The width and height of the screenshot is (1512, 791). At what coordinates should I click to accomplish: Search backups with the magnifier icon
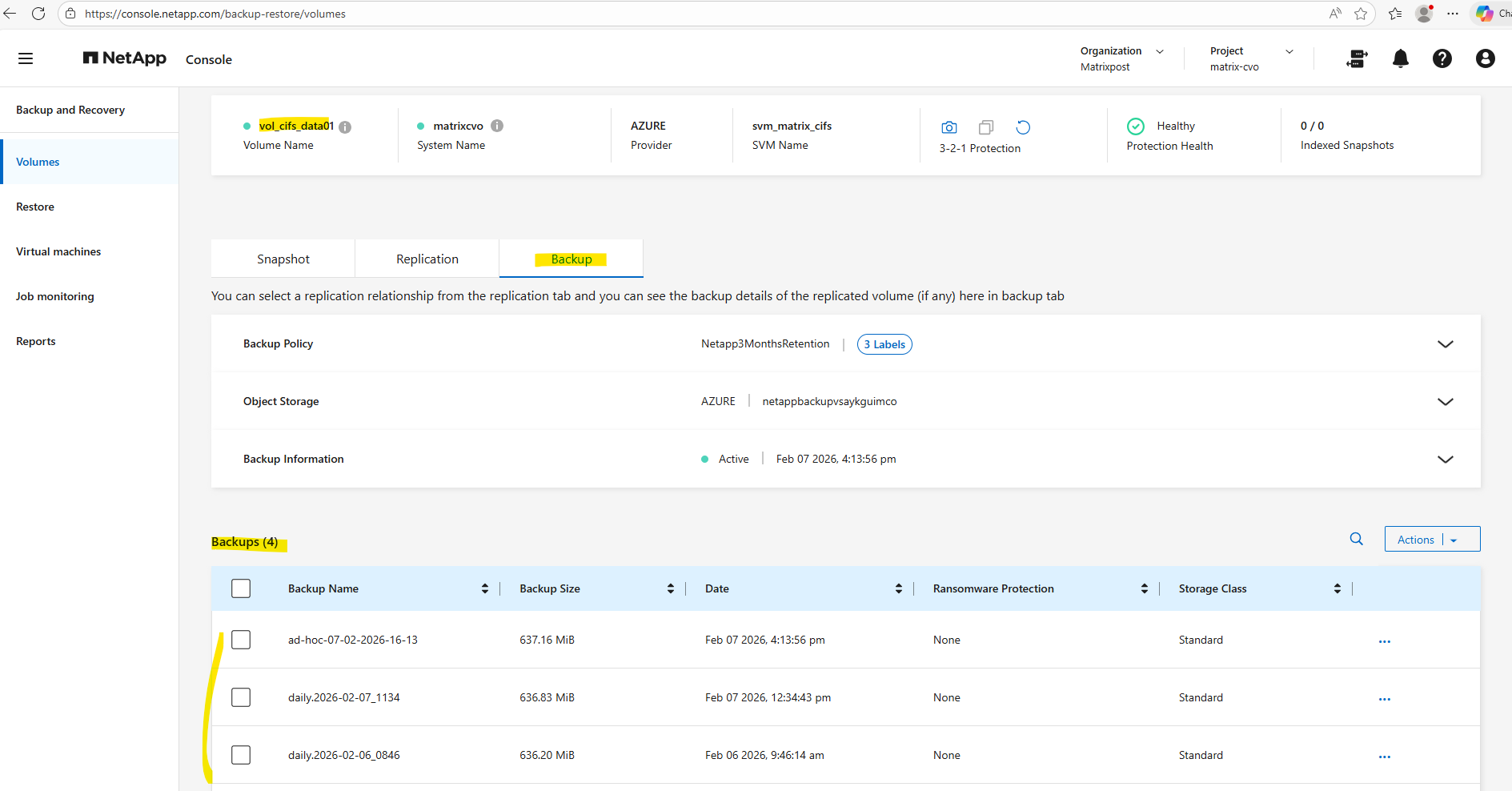click(x=1356, y=539)
